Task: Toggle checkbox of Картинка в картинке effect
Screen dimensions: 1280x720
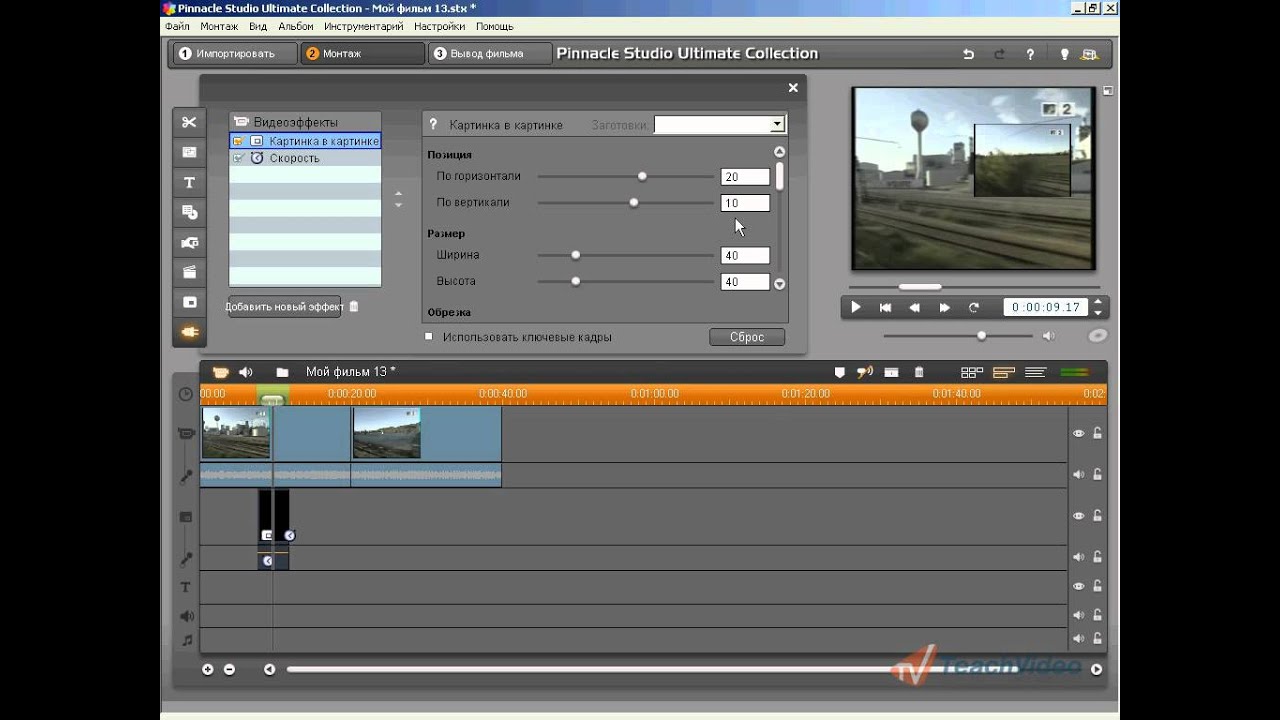Action: pyautogui.click(x=238, y=141)
